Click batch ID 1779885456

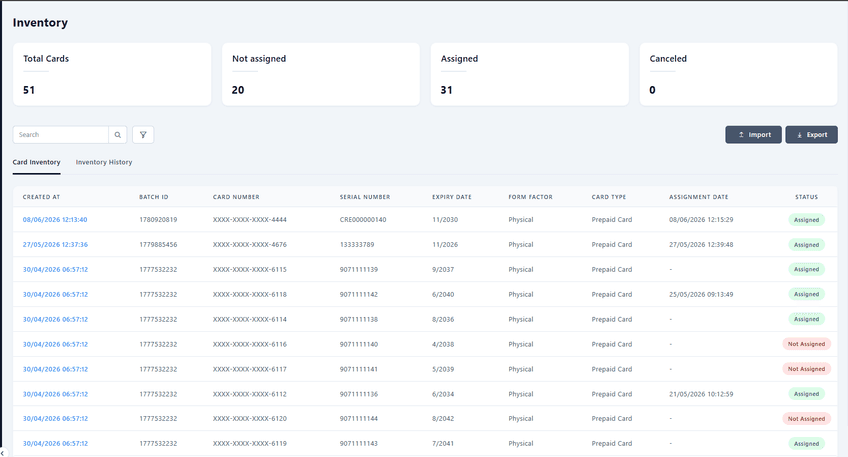(x=158, y=244)
